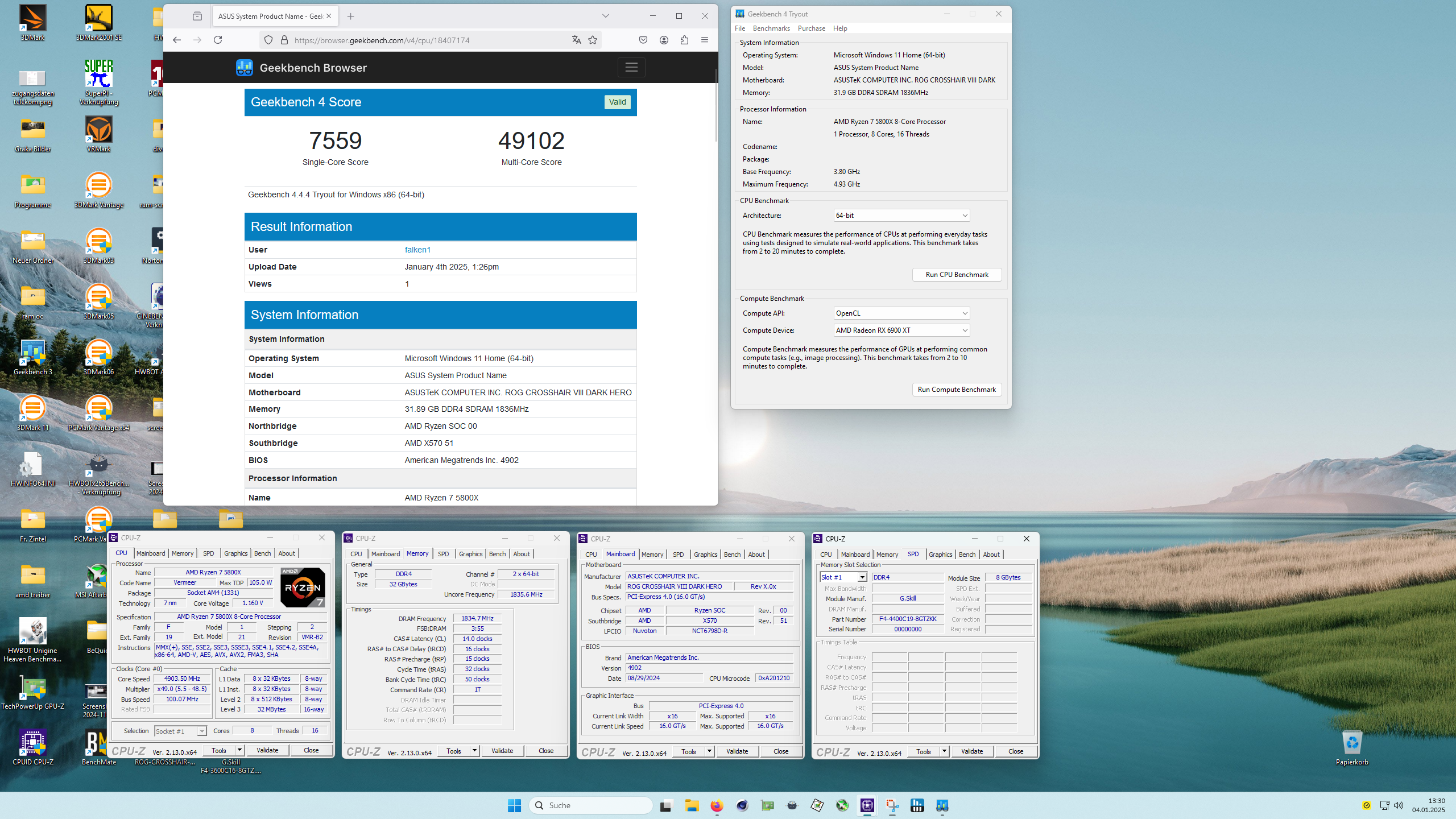Switch to Graphics tab in SPD CPU-Z window
1456x819 pixels.
point(940,555)
